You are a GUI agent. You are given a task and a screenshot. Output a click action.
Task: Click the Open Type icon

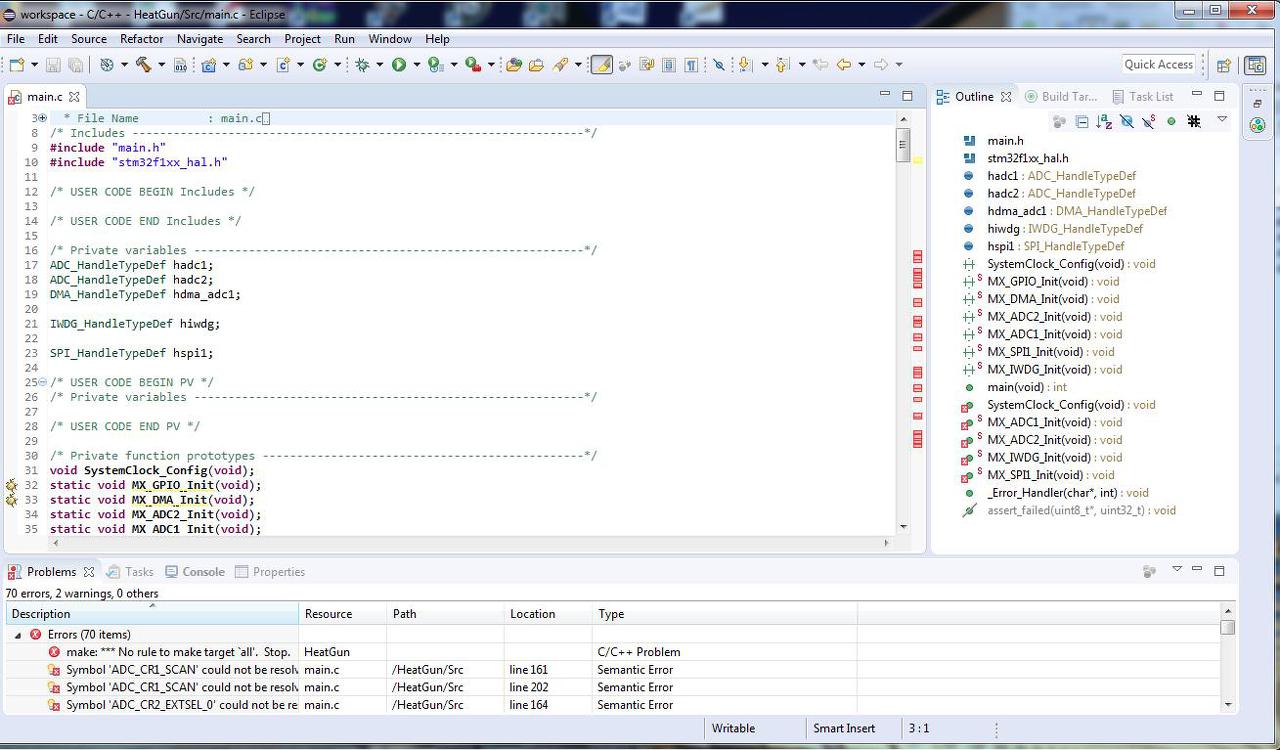pyautogui.click(x=514, y=65)
